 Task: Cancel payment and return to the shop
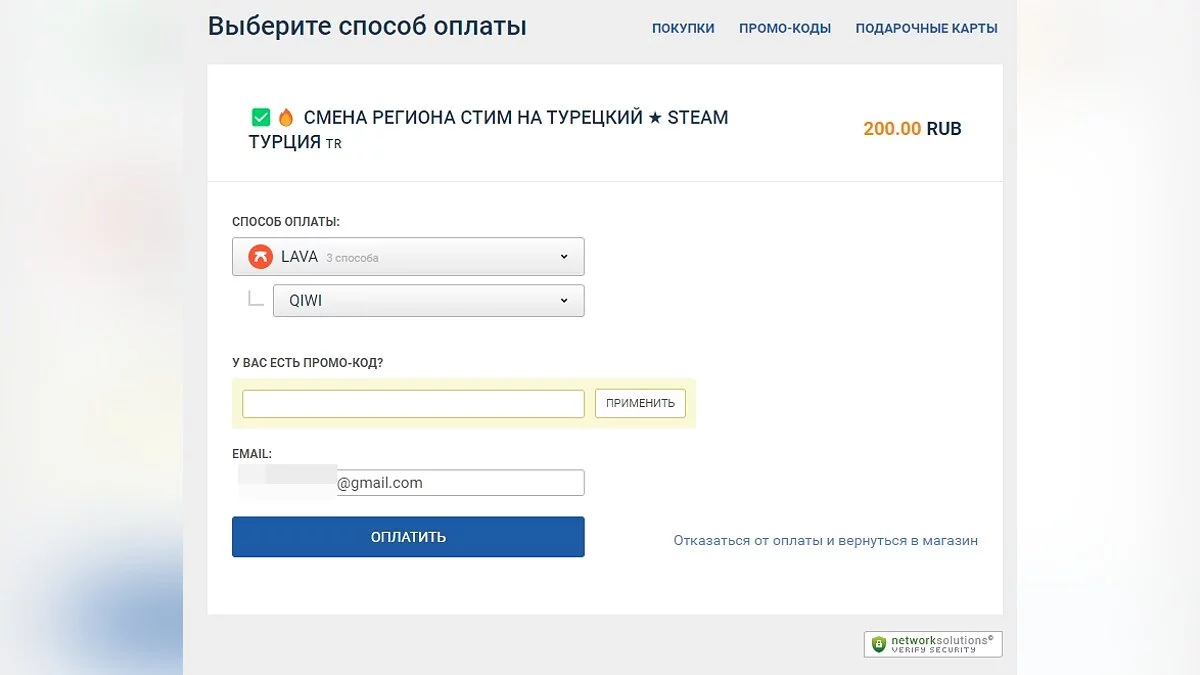(825, 541)
